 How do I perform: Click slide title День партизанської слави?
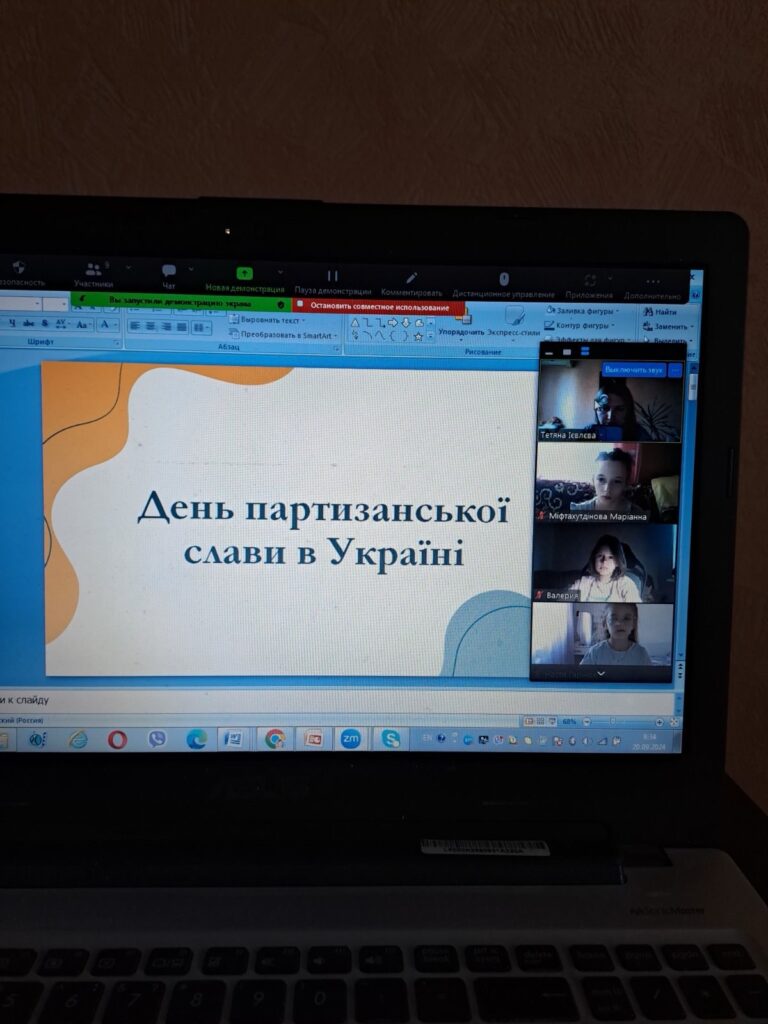point(323,530)
